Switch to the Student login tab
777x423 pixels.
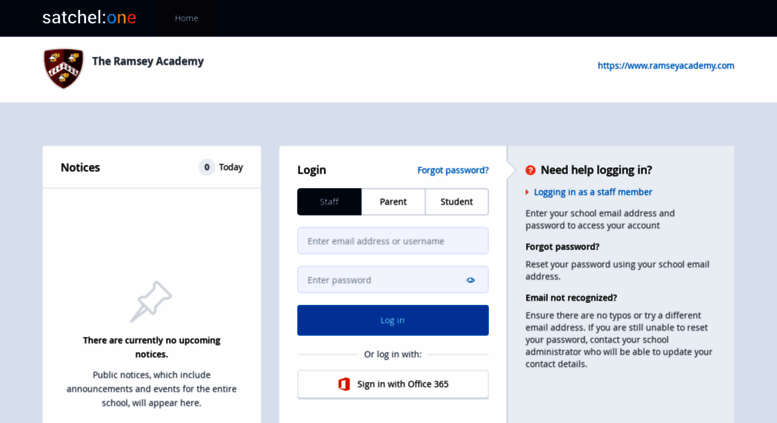[x=456, y=202]
